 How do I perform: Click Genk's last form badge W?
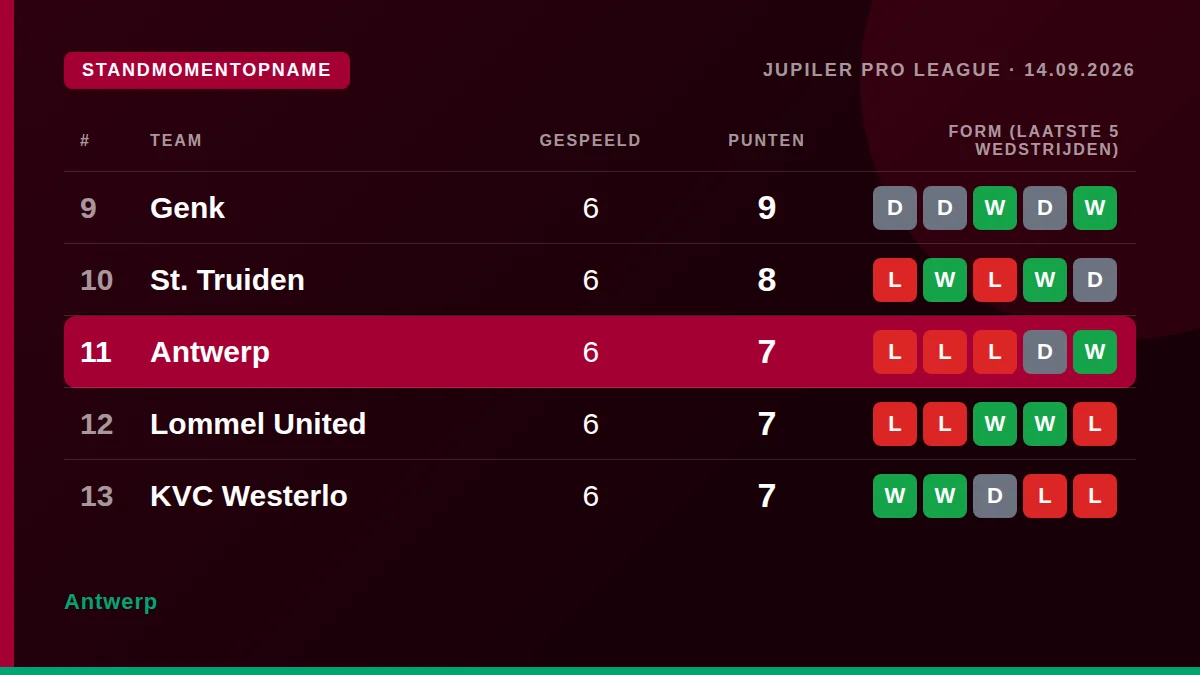click(x=1095, y=208)
